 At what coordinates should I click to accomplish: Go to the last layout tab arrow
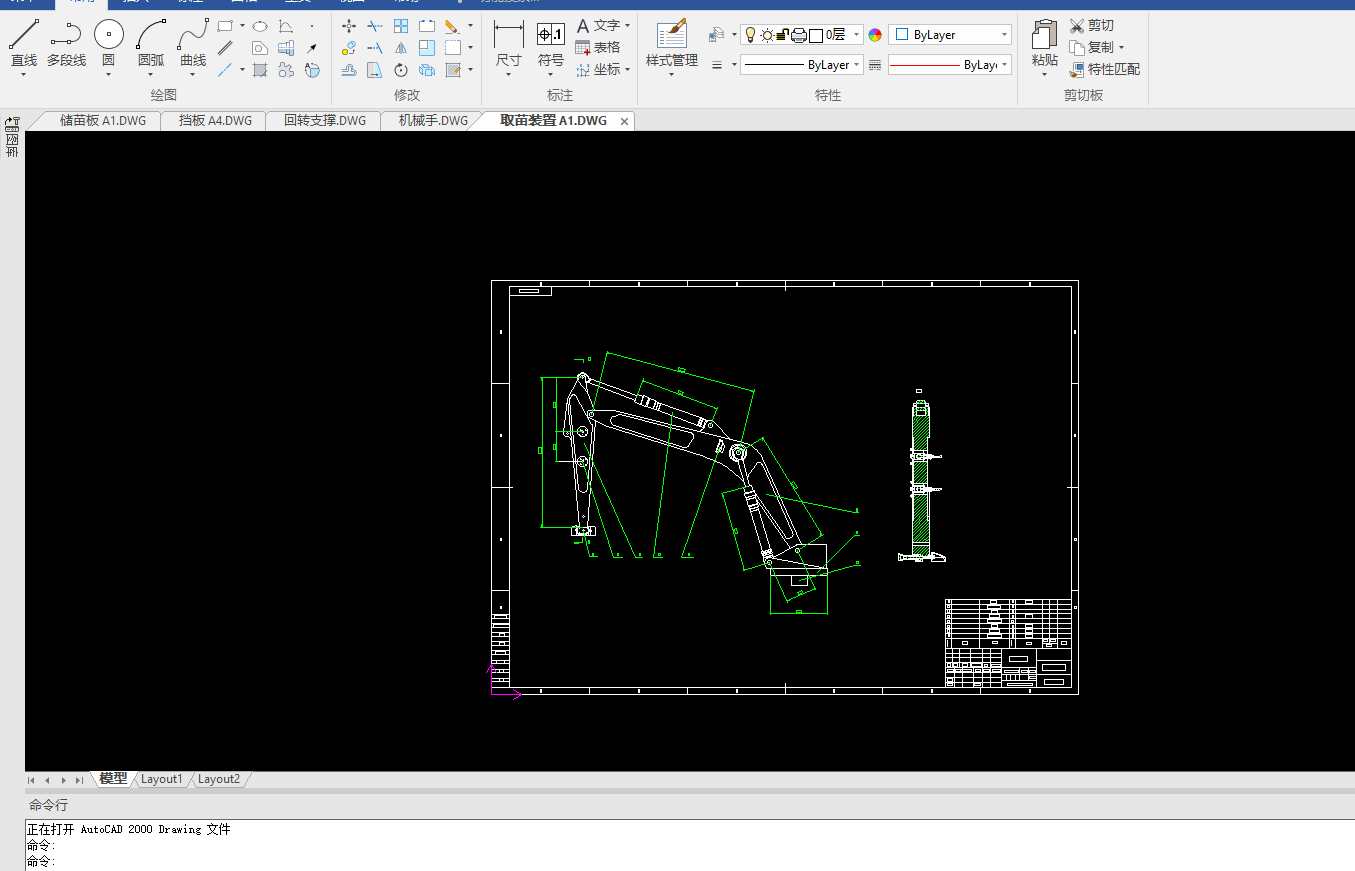pyautogui.click(x=80, y=780)
